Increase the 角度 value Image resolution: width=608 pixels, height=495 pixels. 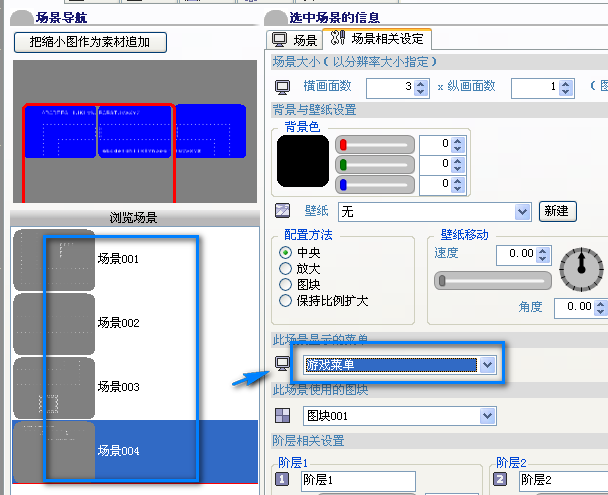[x=601, y=304]
